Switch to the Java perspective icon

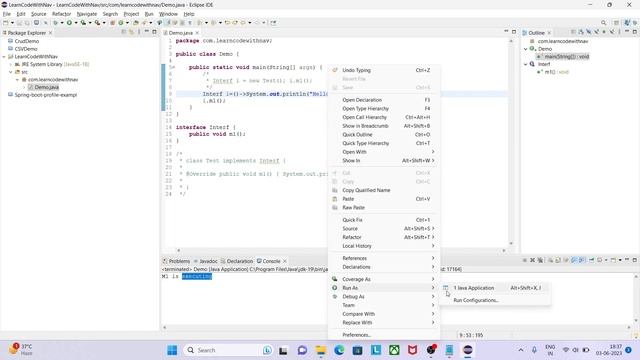627,23
